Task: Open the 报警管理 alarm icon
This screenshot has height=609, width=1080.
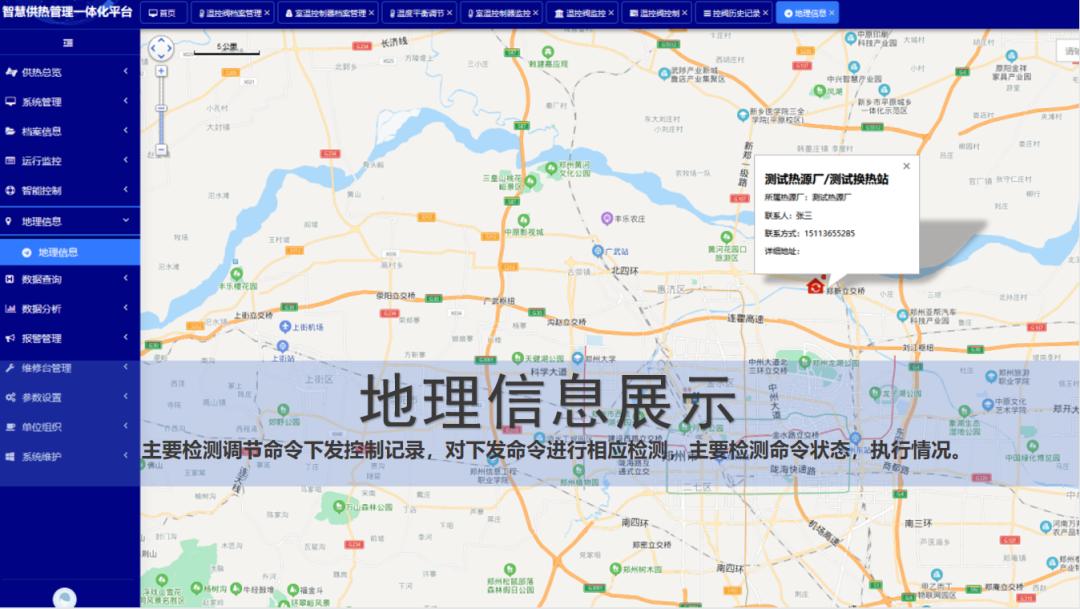Action: pos(12,338)
